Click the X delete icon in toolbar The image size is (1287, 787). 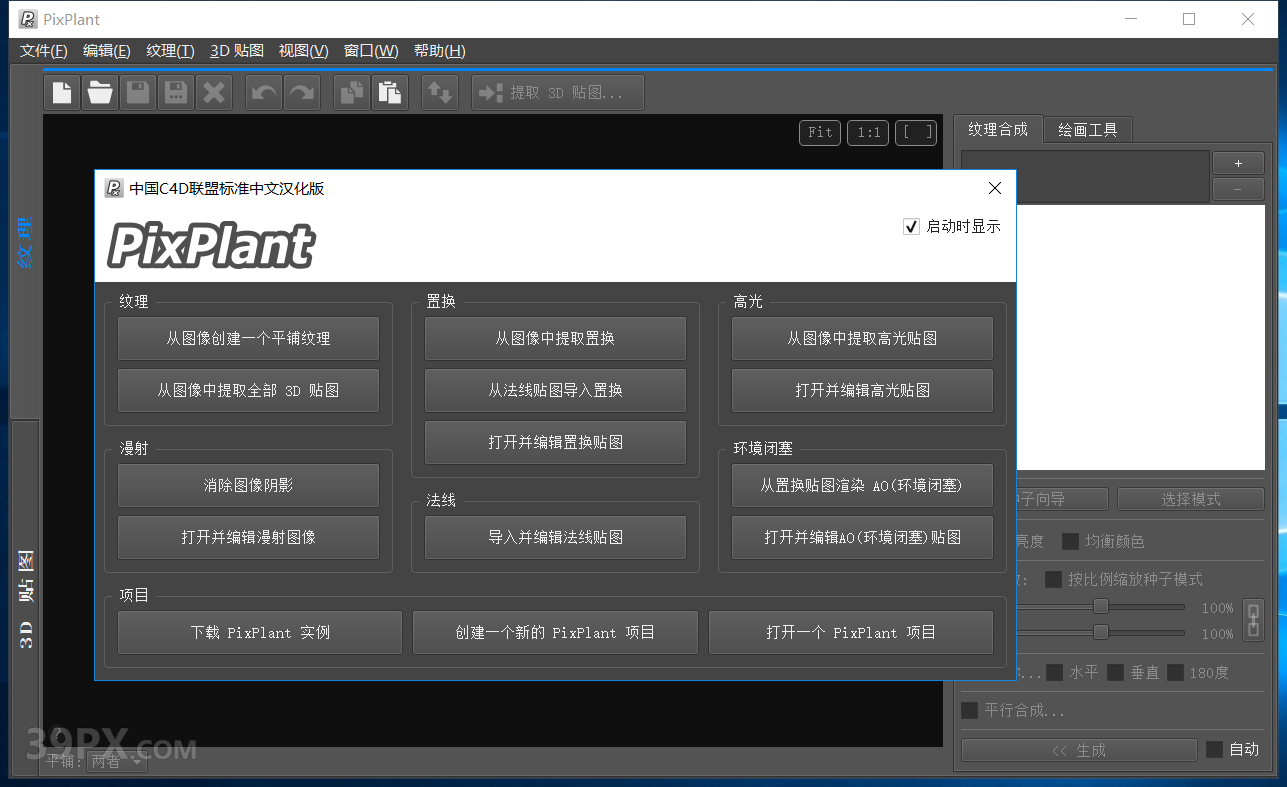[x=214, y=93]
